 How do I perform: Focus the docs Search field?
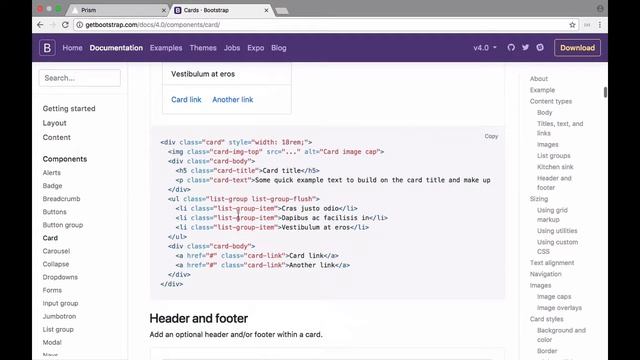80,78
